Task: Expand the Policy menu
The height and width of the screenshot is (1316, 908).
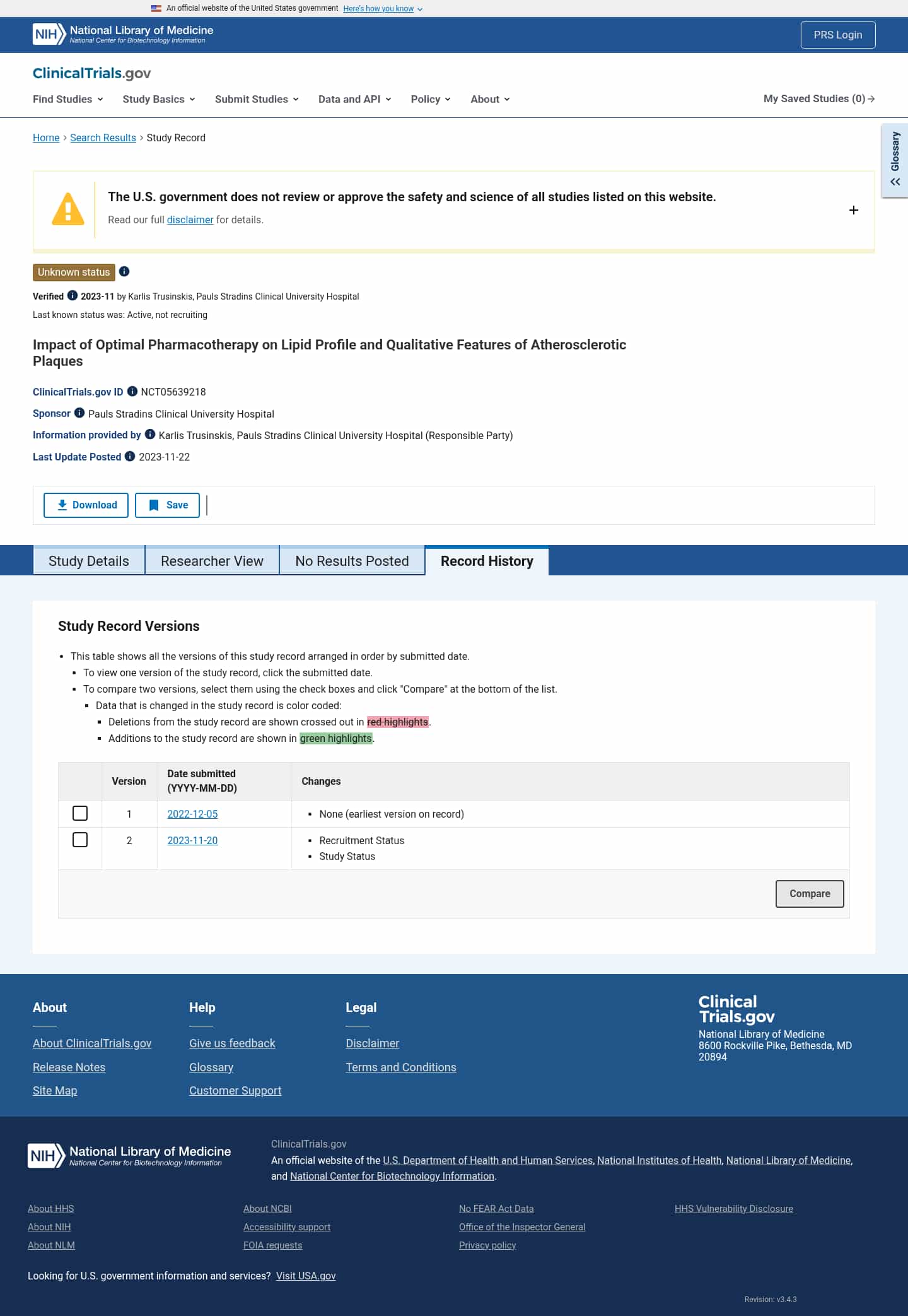Action: (431, 99)
